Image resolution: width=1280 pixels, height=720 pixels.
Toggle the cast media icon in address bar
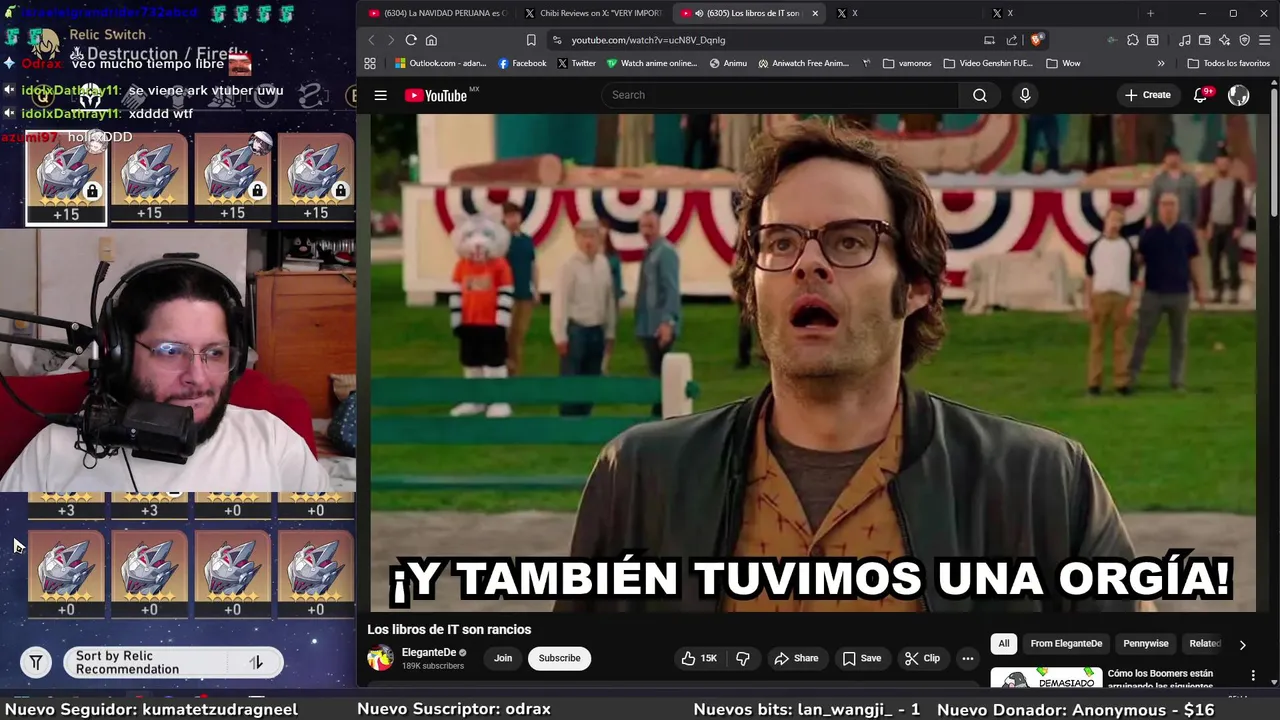click(x=989, y=40)
